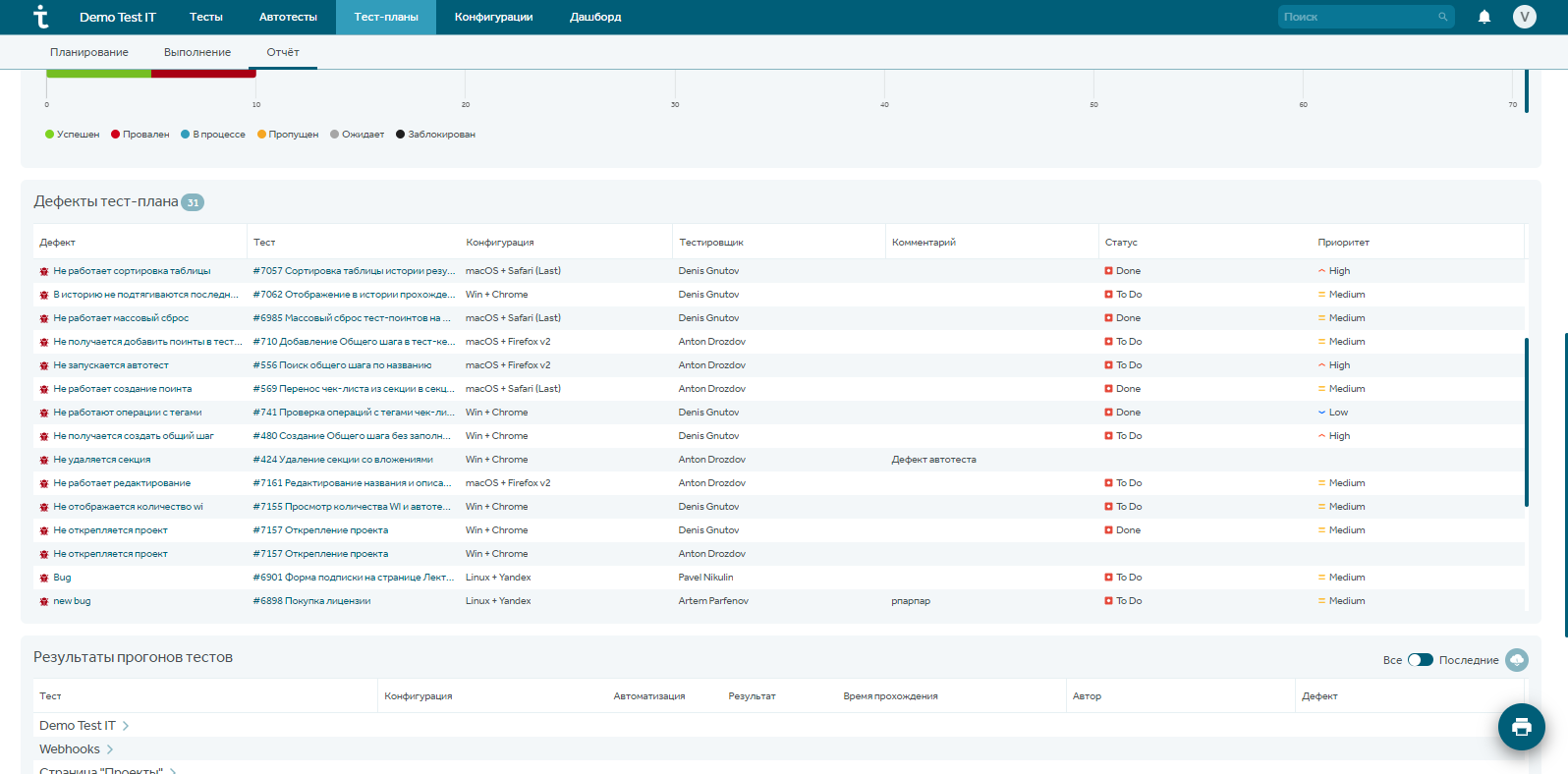Download test run results report

(1517, 660)
